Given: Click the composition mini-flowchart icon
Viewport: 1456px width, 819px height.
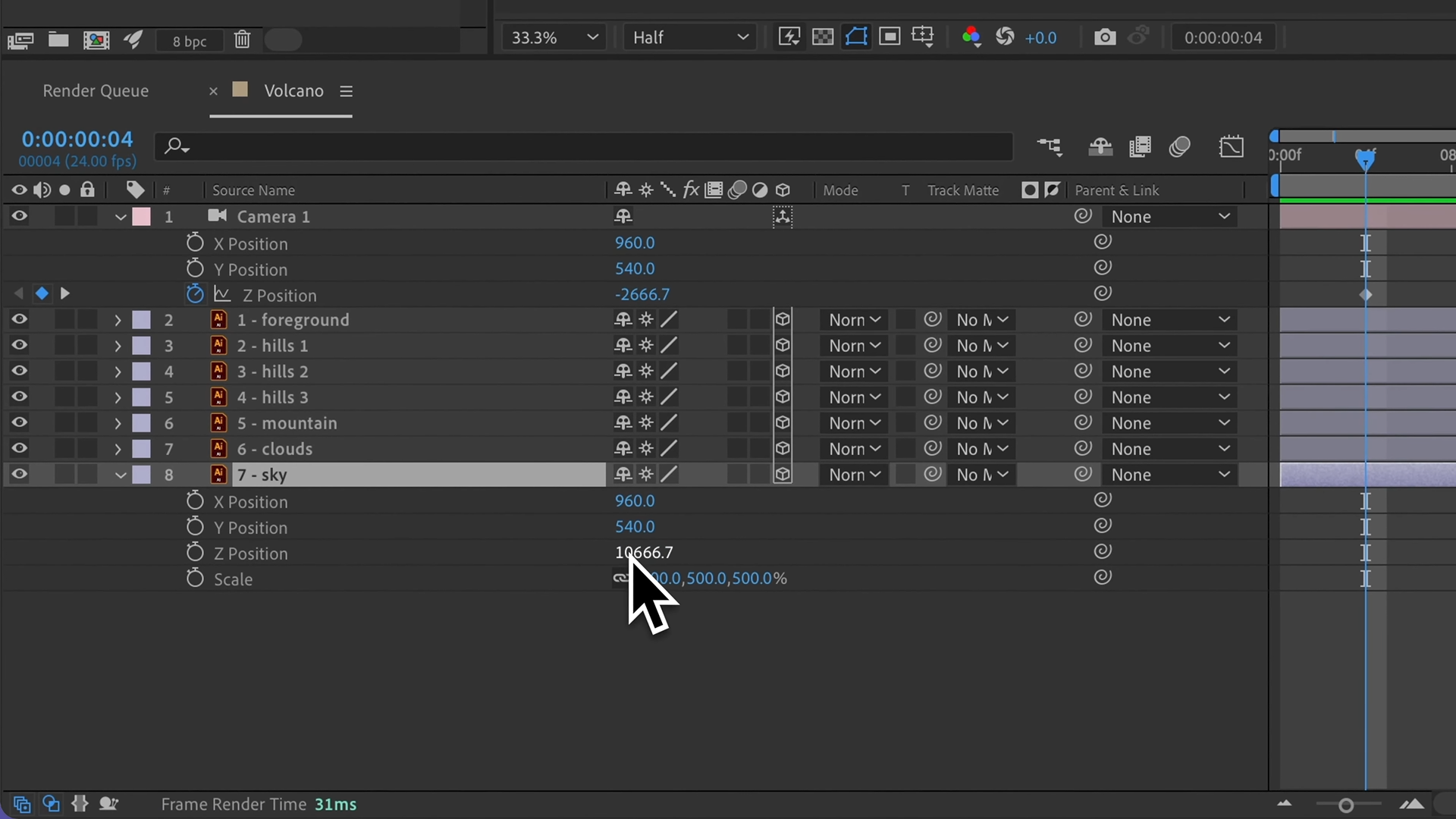Looking at the screenshot, I should tap(1050, 146).
